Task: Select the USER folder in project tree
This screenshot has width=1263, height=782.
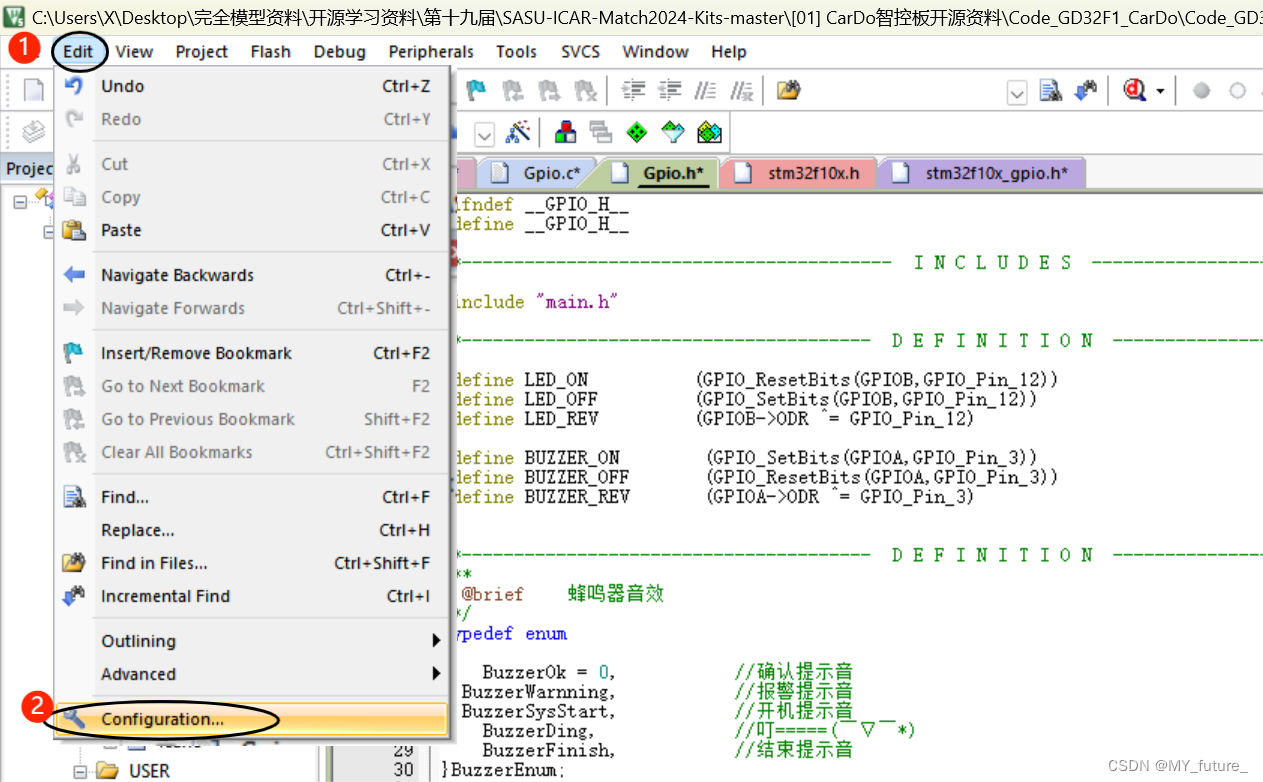Action: (149, 771)
